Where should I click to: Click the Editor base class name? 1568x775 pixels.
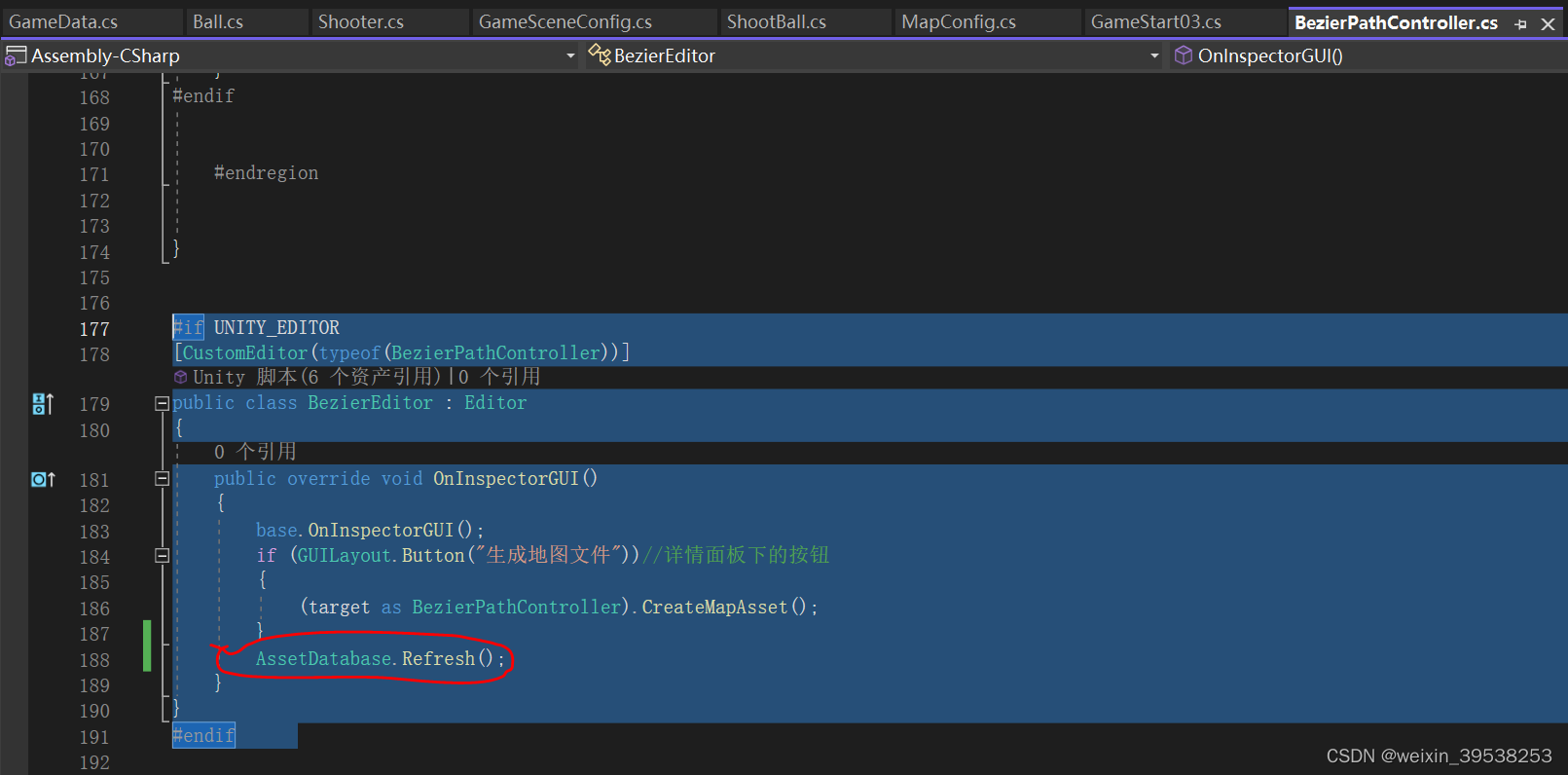495,403
